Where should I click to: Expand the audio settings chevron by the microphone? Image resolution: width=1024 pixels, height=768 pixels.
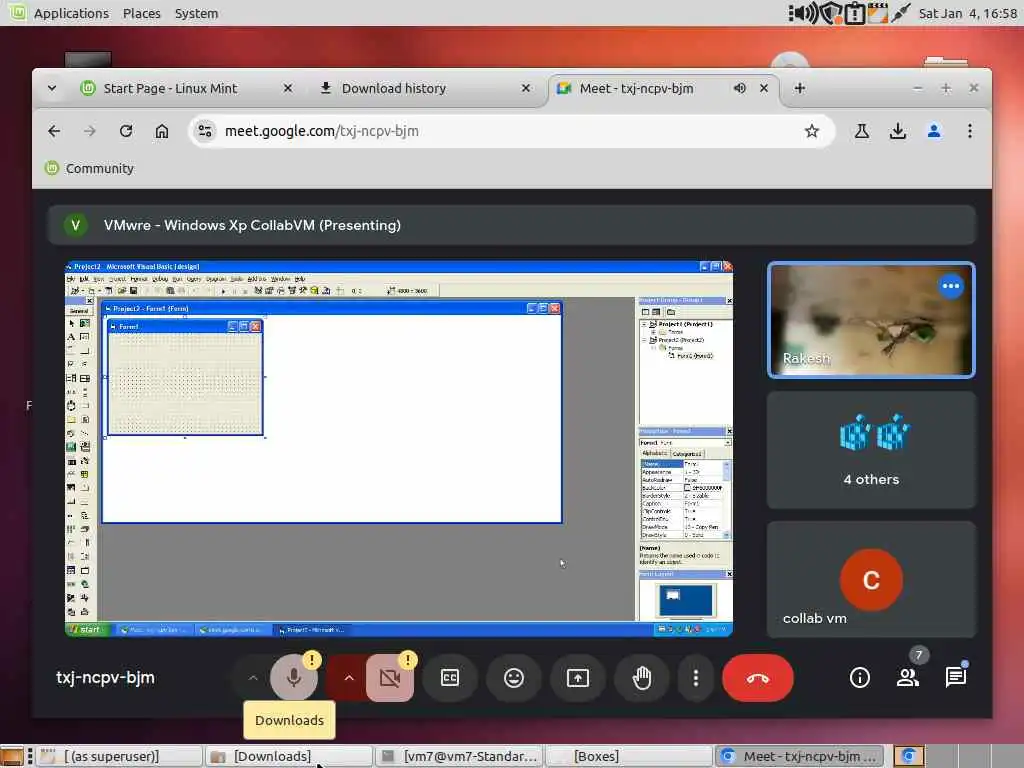pos(253,678)
